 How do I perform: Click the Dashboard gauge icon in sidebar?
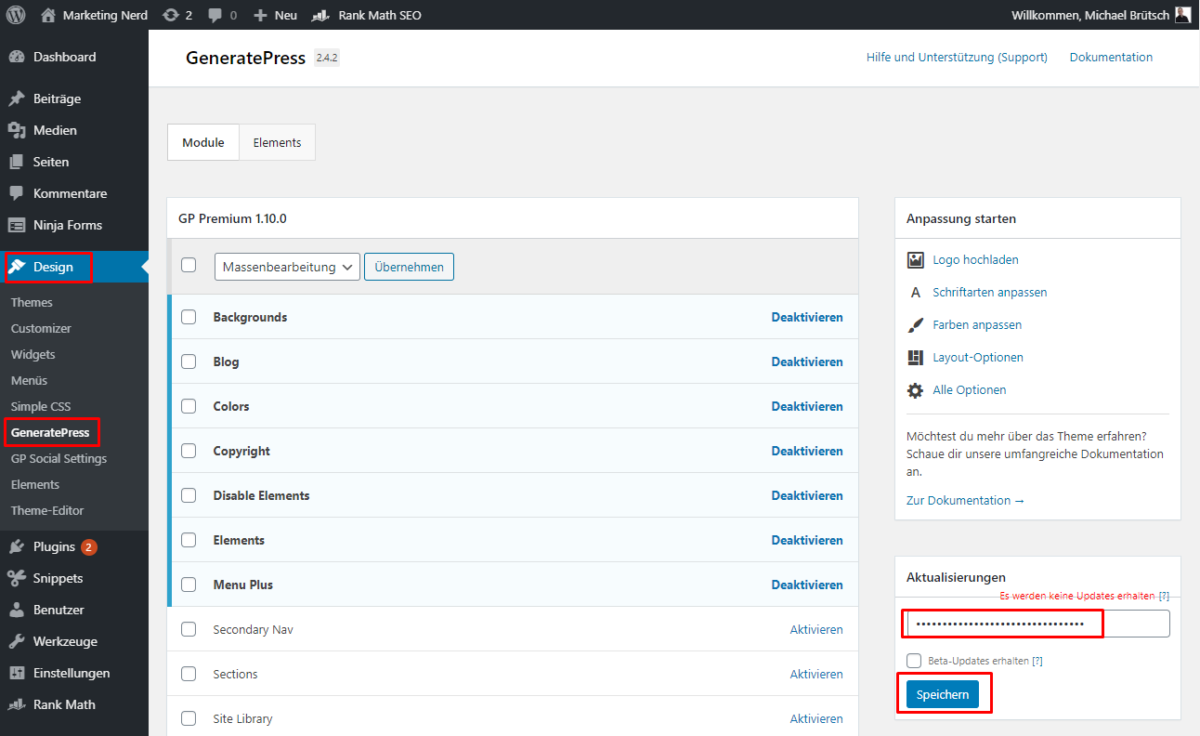click(x=16, y=57)
